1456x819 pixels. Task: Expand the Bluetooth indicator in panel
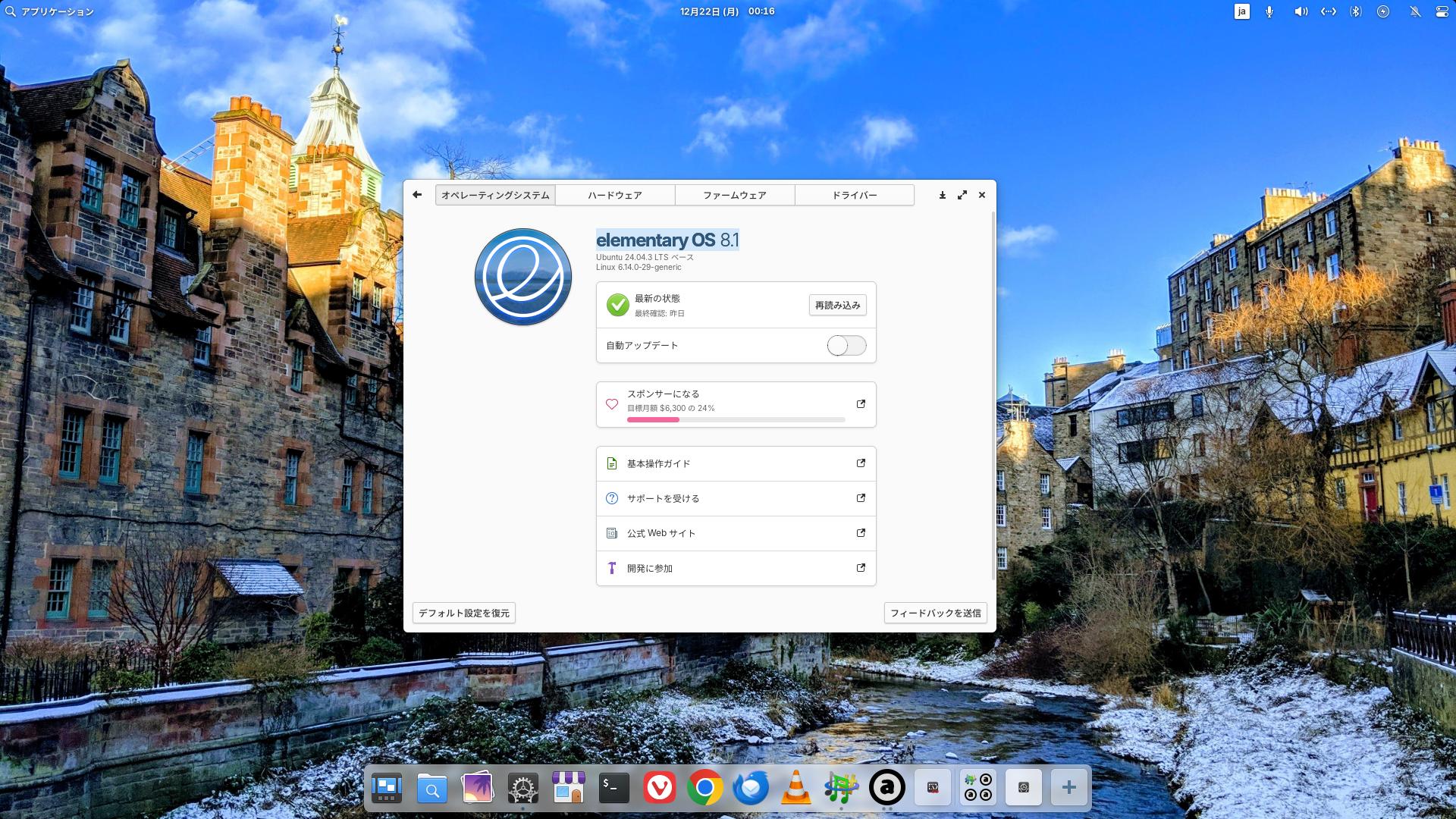point(1356,11)
